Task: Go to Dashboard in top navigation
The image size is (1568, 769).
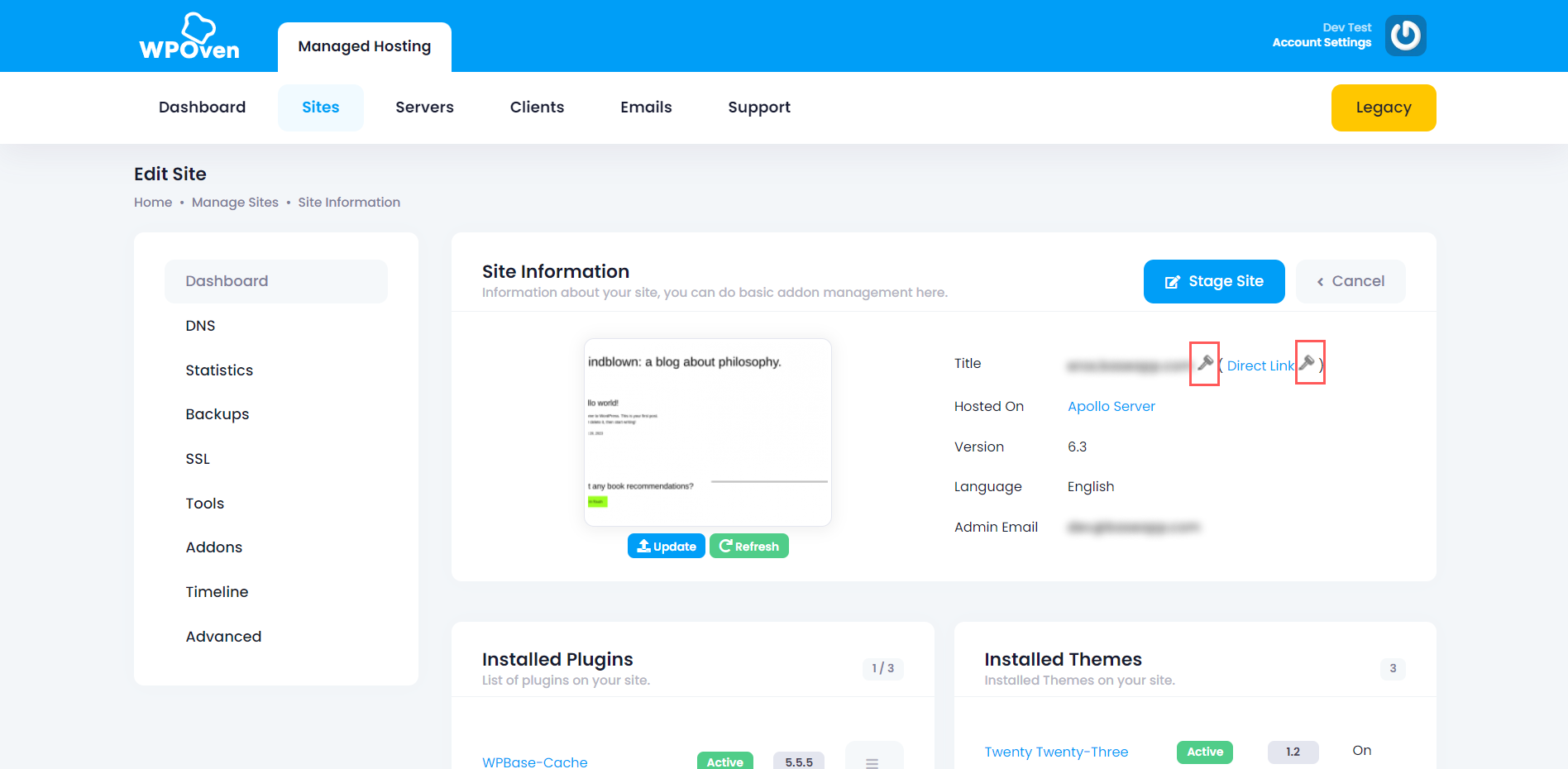Action: pos(203,107)
